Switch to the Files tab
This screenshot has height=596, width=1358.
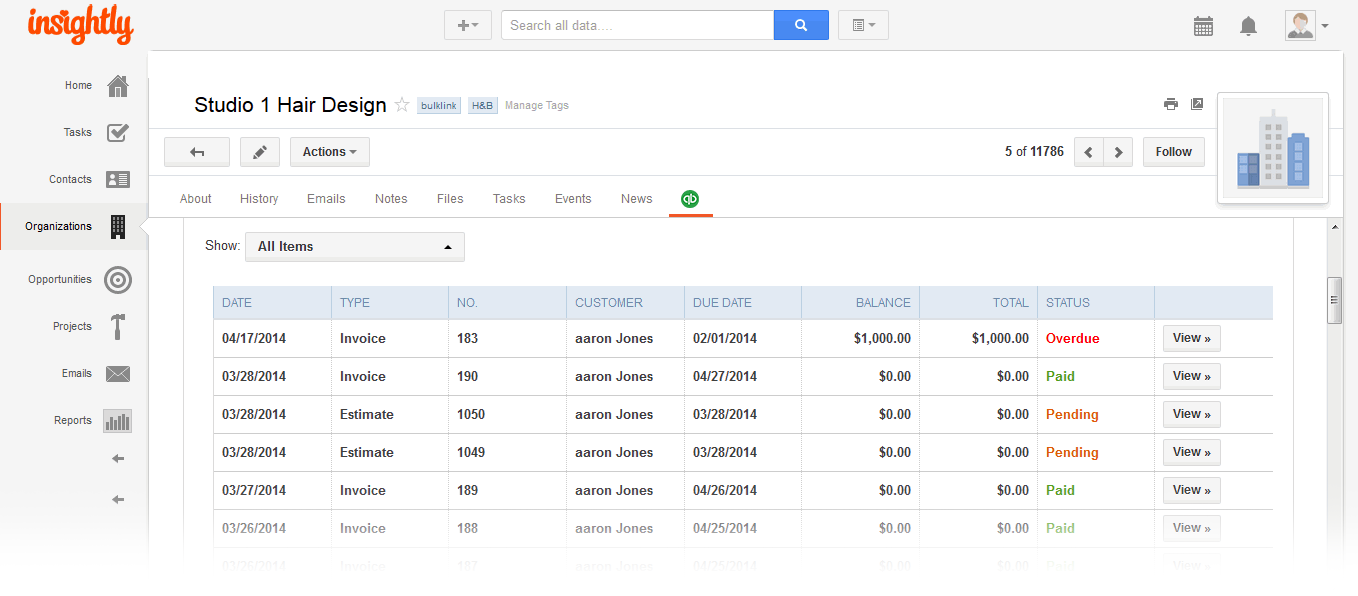[450, 199]
